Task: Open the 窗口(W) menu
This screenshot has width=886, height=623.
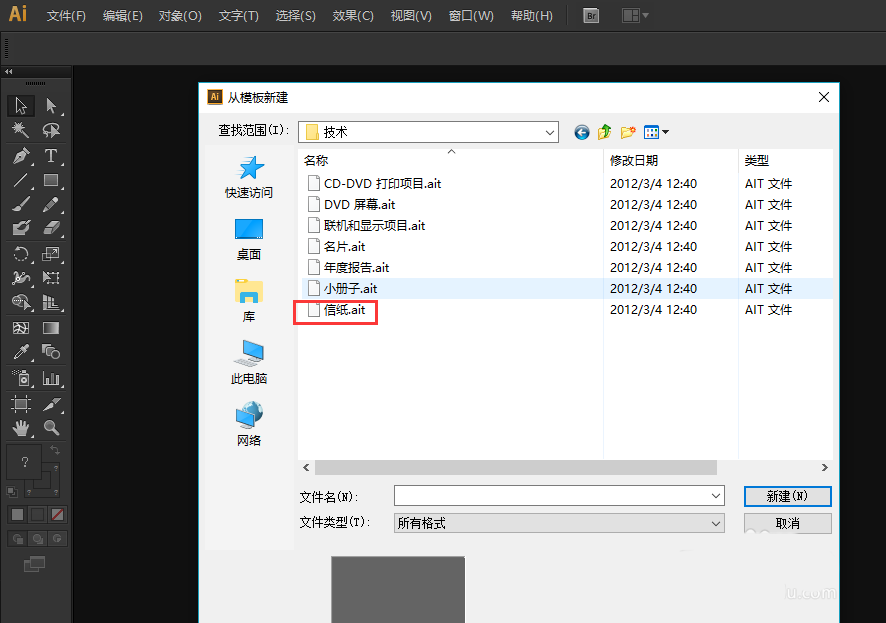Action: (x=470, y=15)
